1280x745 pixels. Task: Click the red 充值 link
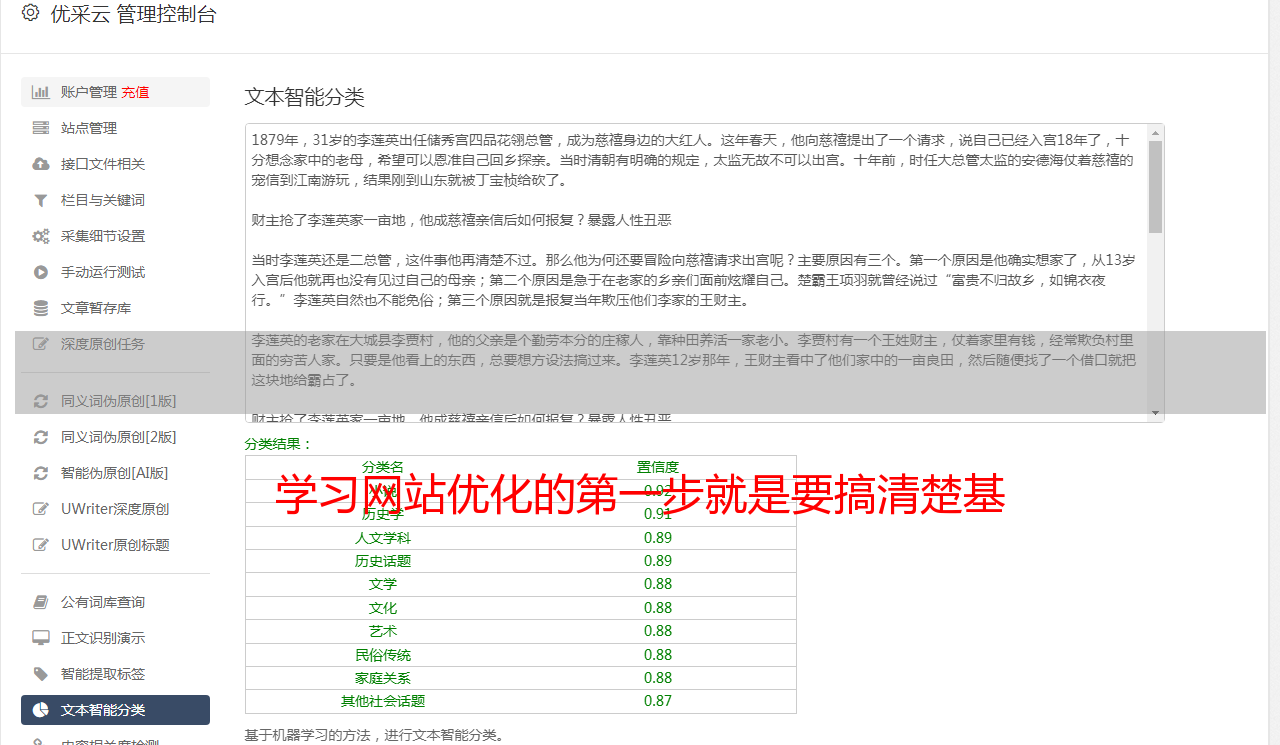click(x=135, y=92)
